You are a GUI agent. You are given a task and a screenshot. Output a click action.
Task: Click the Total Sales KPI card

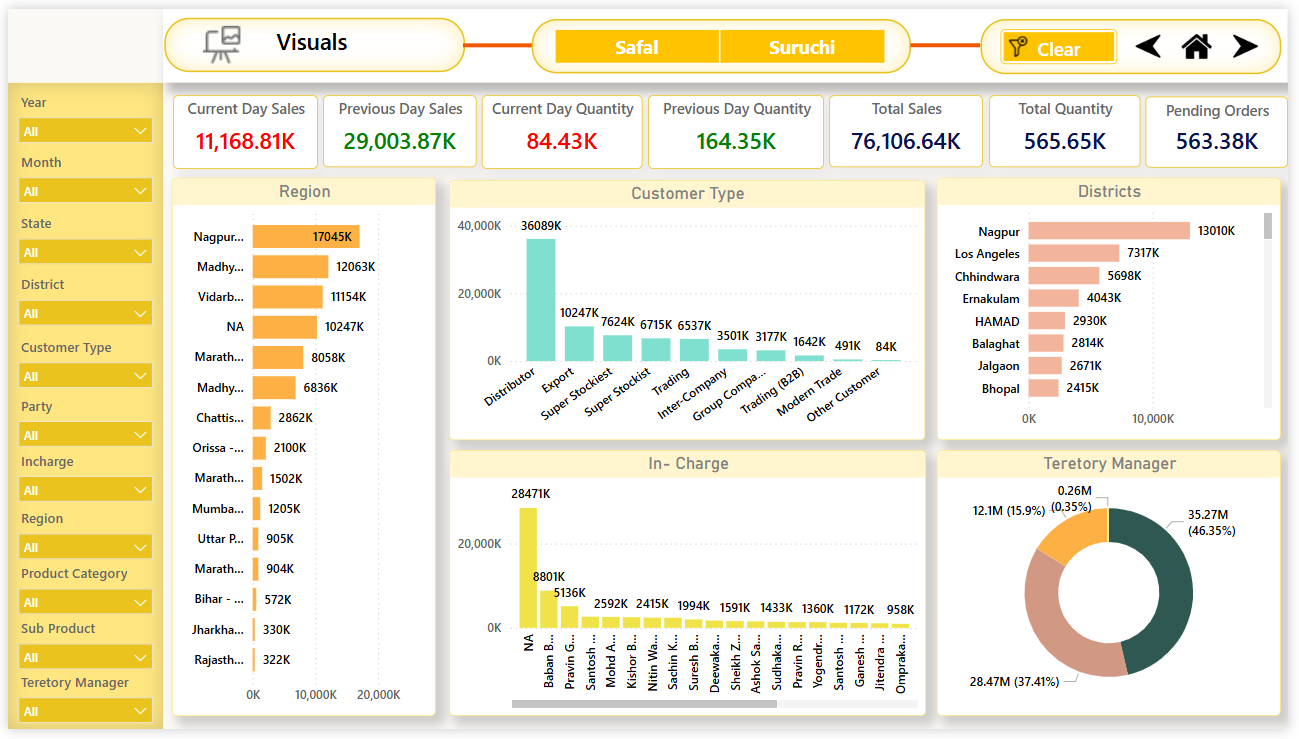pos(906,131)
